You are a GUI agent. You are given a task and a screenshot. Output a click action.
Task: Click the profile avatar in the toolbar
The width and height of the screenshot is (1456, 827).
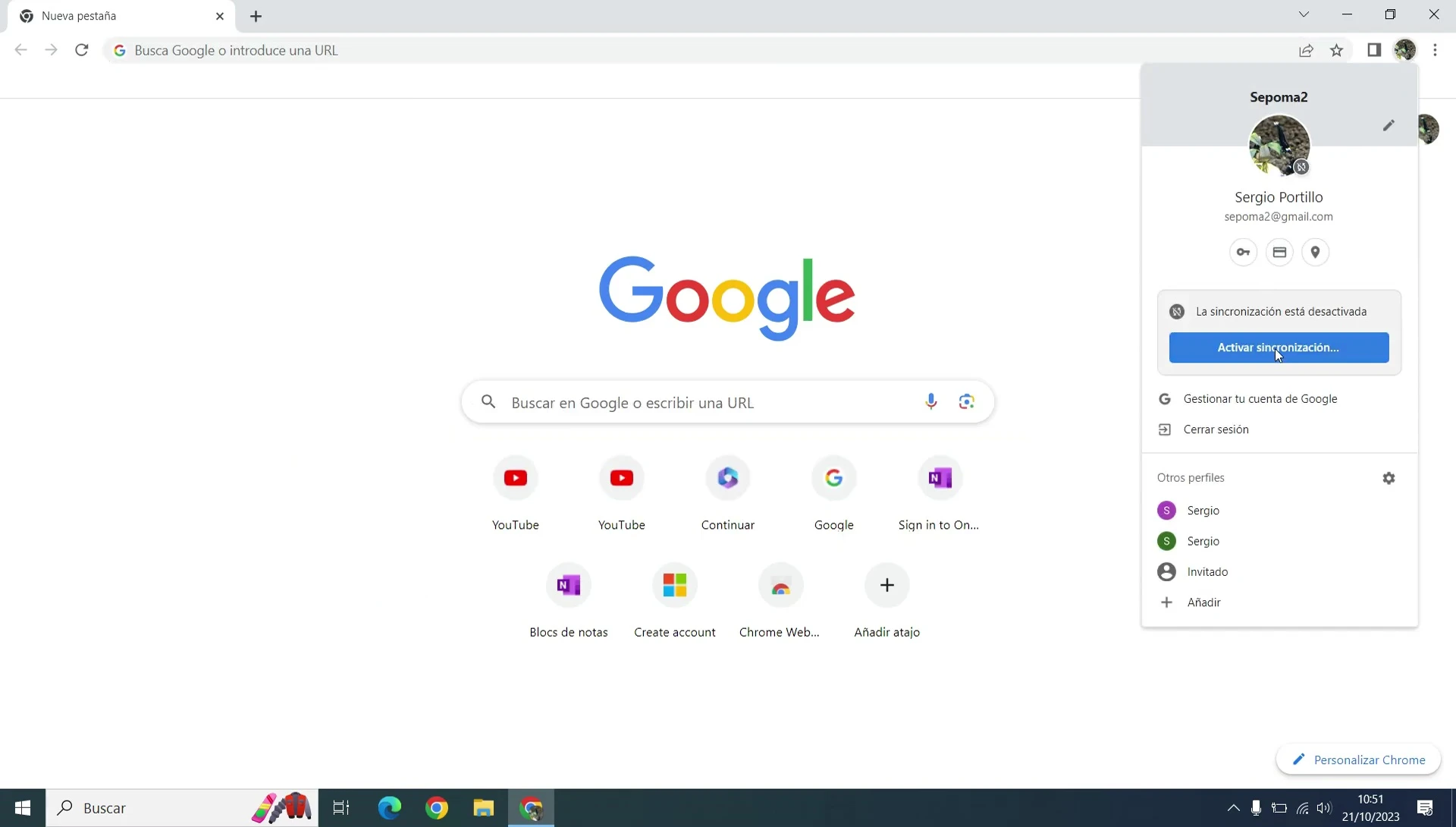click(x=1405, y=50)
